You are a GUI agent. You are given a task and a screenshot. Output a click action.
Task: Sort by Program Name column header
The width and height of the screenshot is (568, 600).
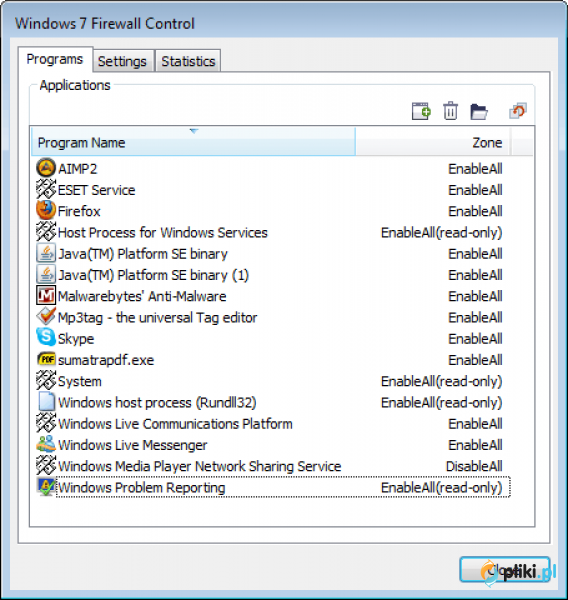coord(193,142)
